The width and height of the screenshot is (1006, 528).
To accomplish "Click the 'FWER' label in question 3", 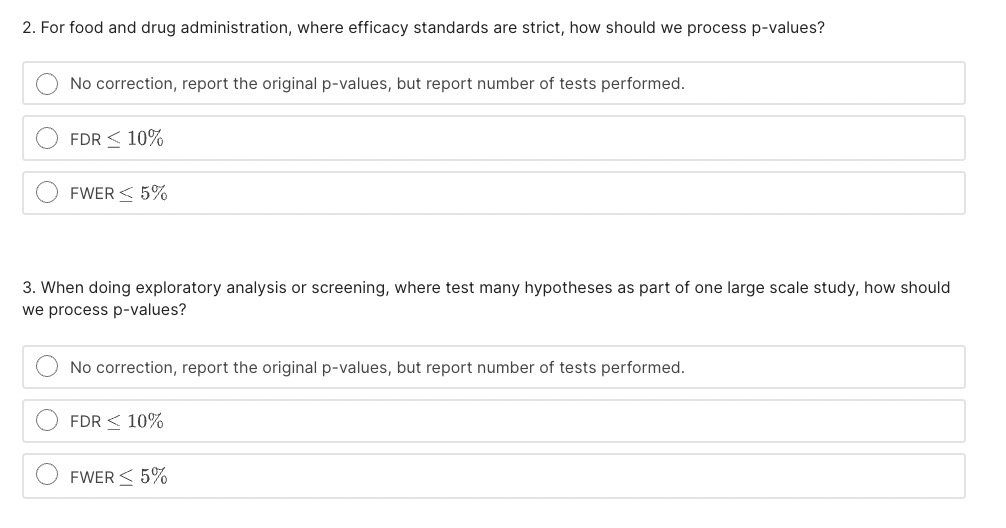I will 92,477.
